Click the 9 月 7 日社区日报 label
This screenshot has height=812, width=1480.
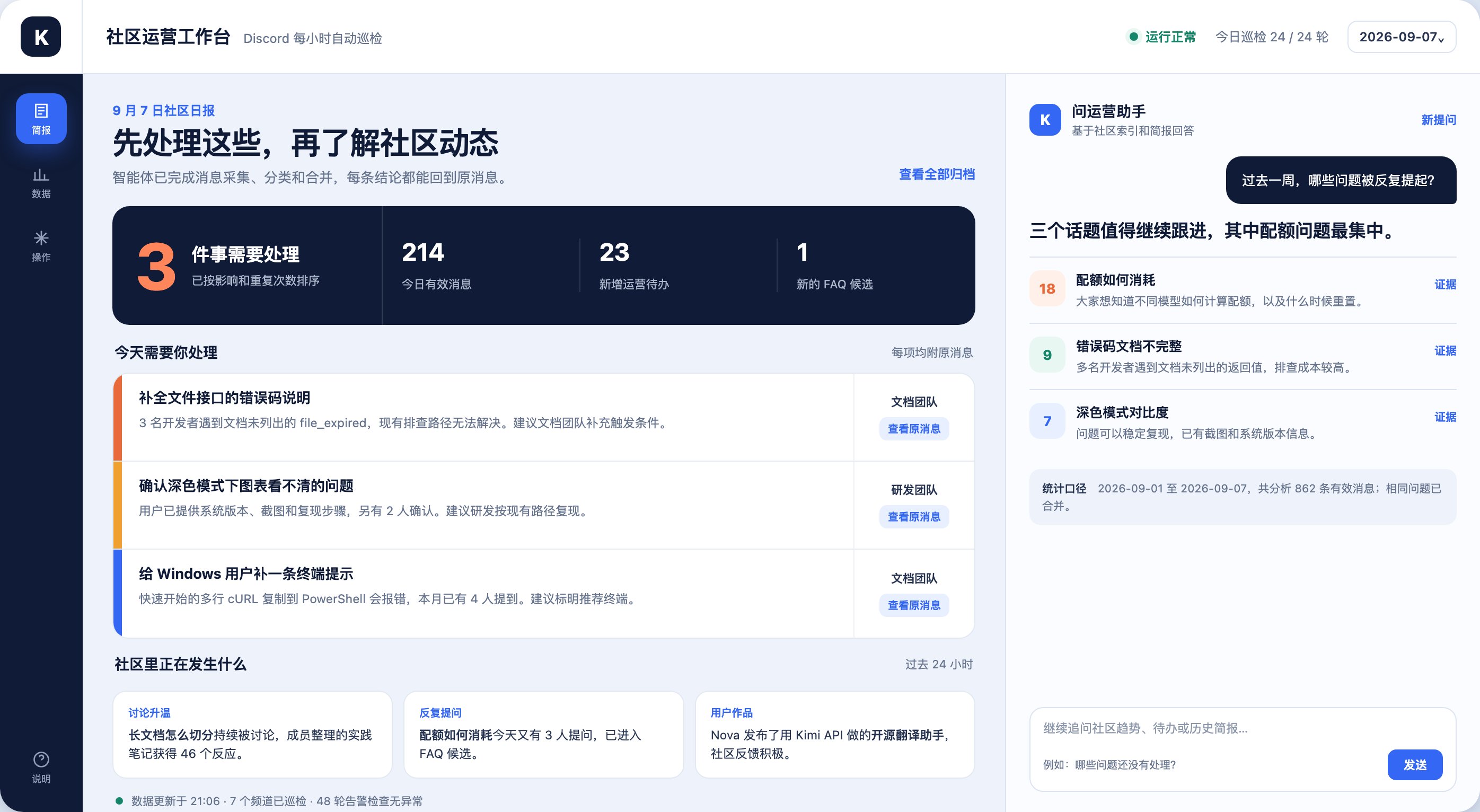coord(164,110)
